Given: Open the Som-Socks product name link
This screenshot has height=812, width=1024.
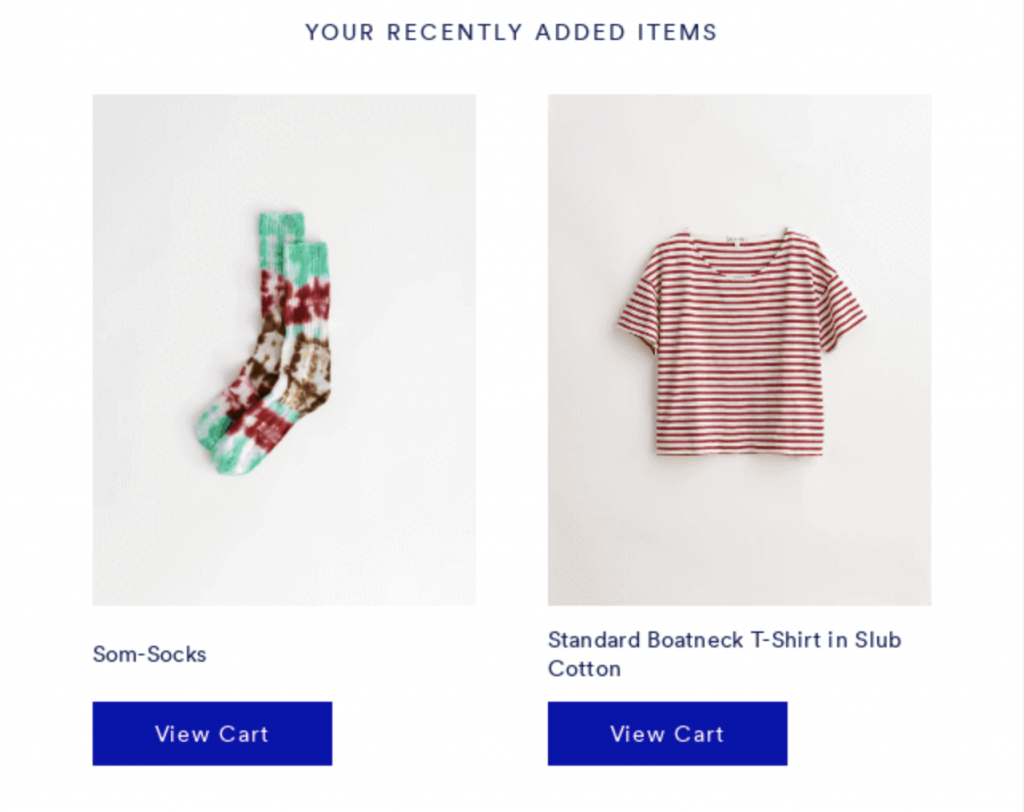Looking at the screenshot, I should [150, 654].
